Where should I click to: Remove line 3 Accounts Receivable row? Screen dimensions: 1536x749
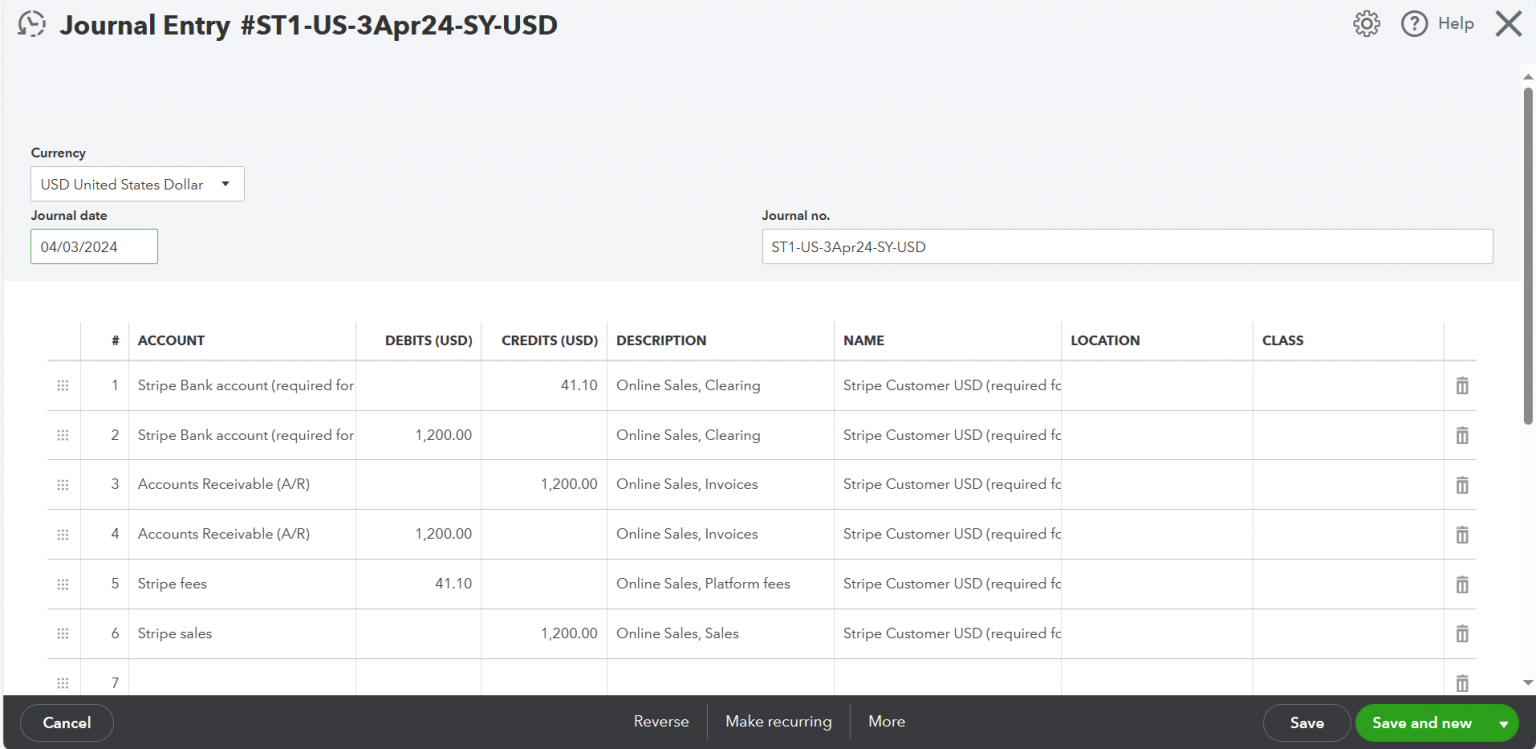click(x=1461, y=485)
